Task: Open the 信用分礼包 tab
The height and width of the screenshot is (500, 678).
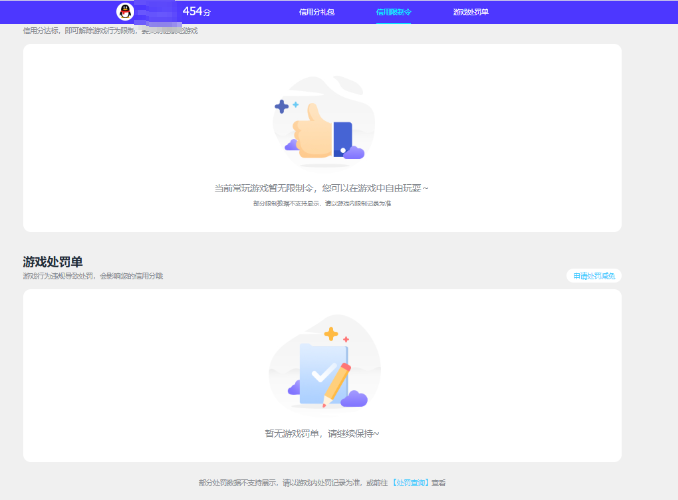Action: pos(317,12)
